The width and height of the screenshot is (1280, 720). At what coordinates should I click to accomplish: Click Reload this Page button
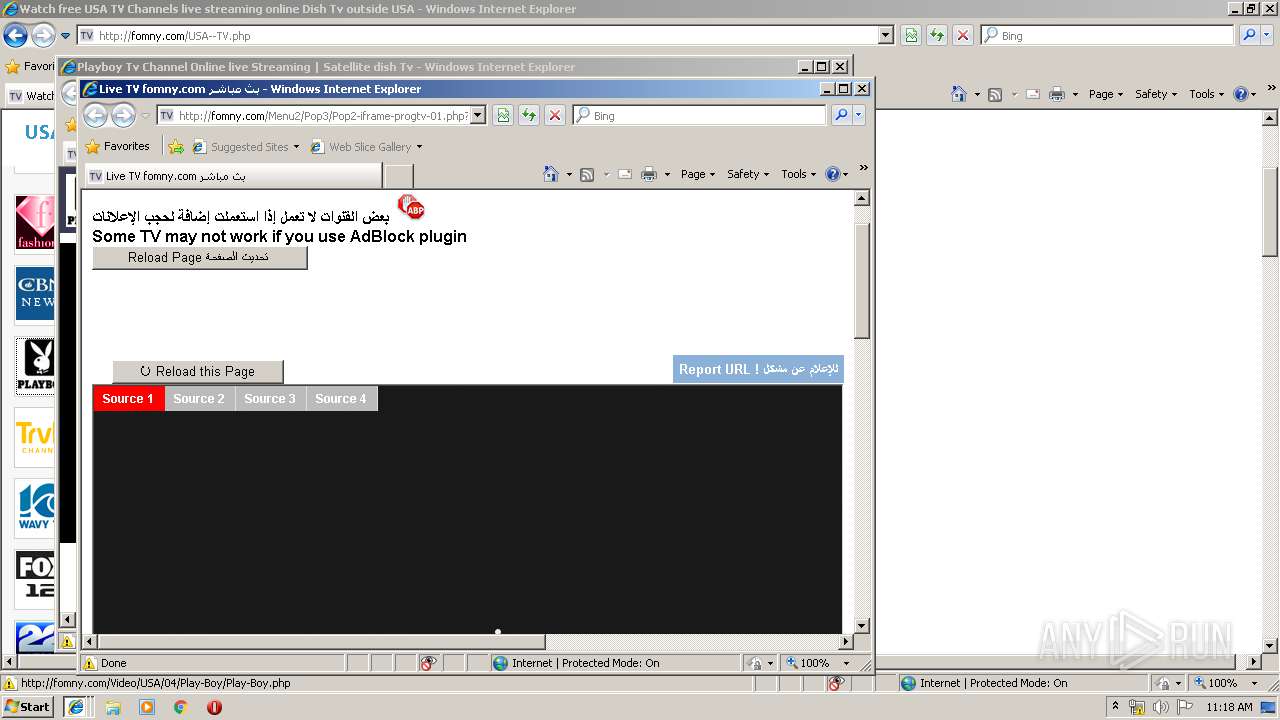click(198, 371)
